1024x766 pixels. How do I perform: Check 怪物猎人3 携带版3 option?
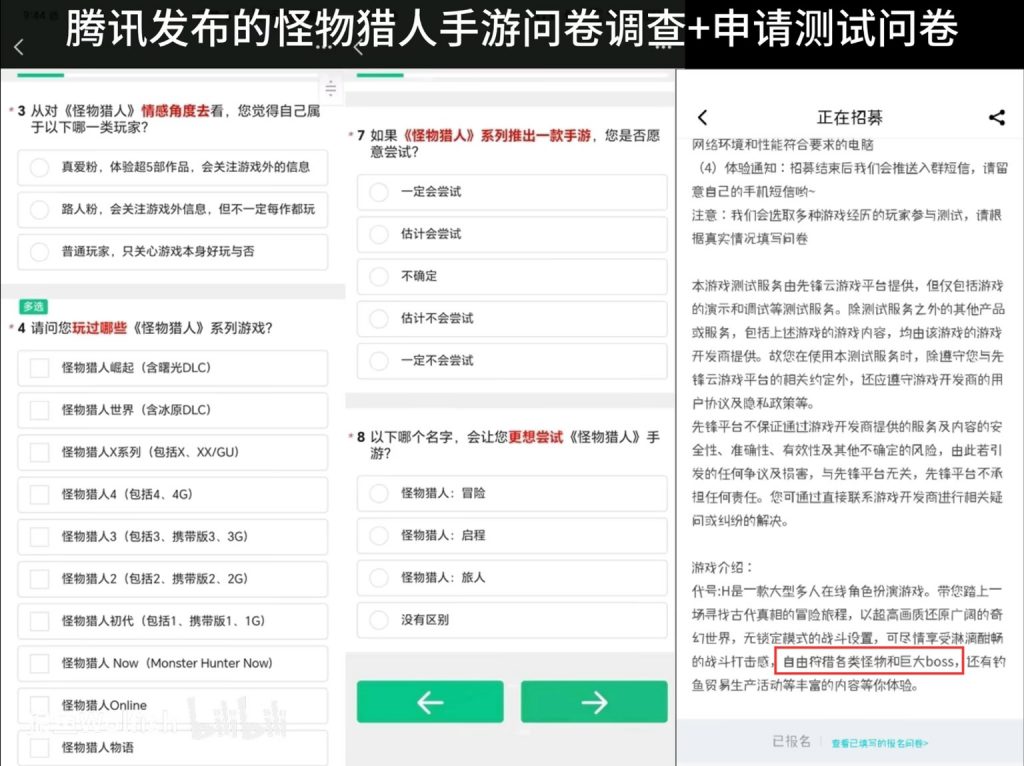(172, 537)
